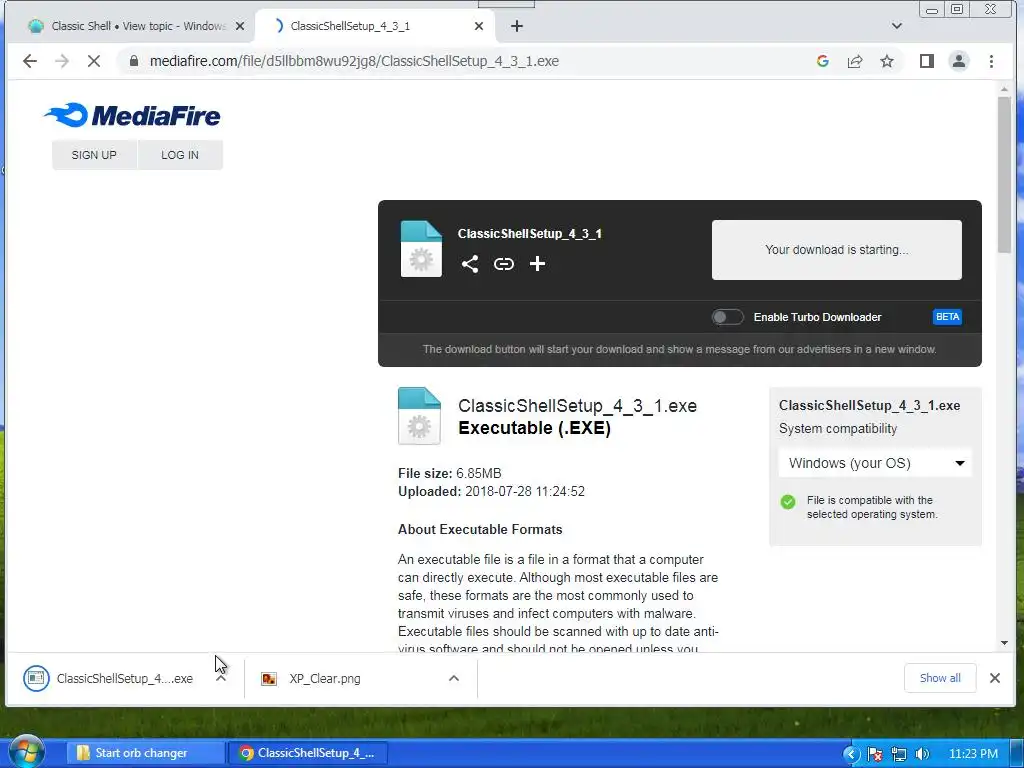Click the SIGN UP button
The image size is (1024, 768).
(x=94, y=155)
